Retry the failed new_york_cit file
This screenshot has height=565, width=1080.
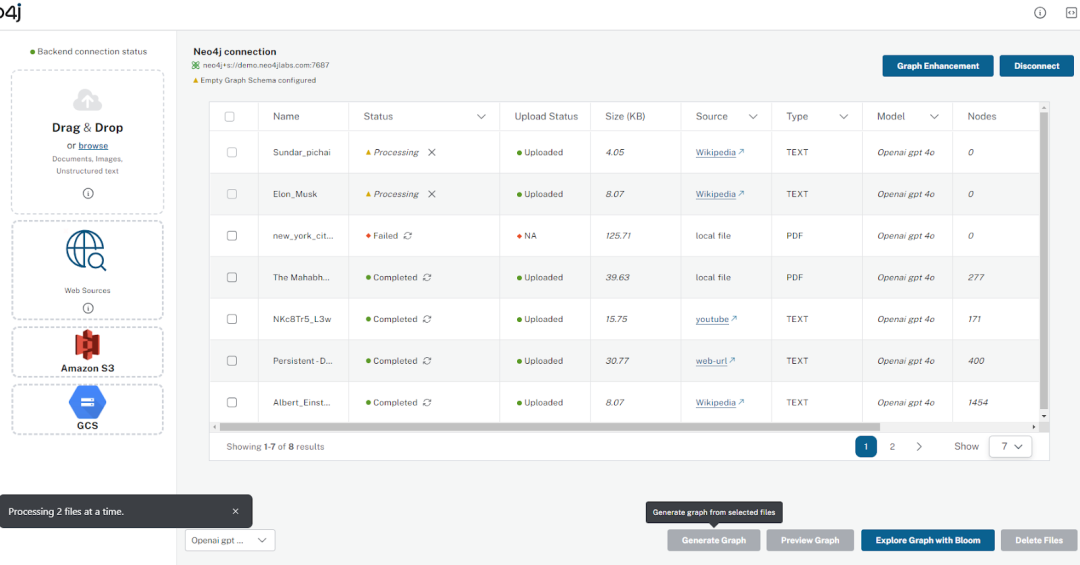point(408,236)
